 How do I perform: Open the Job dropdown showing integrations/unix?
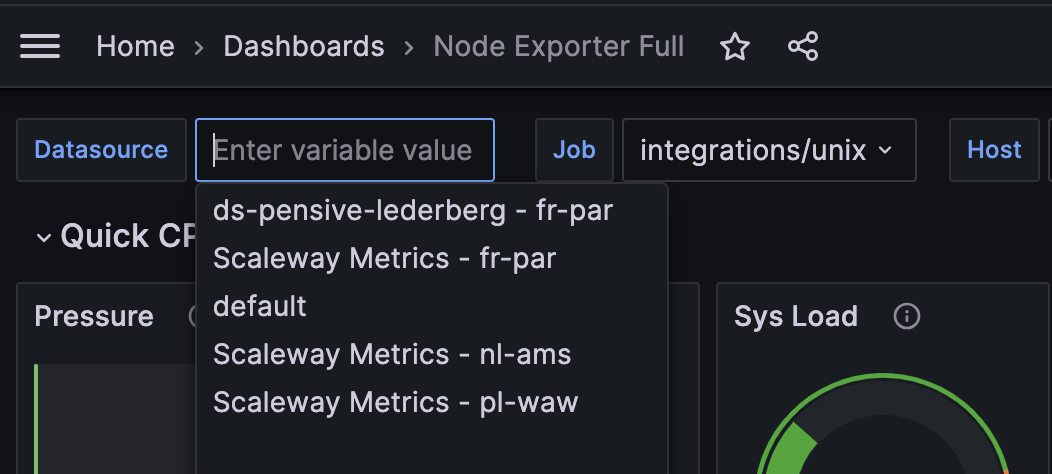tap(768, 150)
